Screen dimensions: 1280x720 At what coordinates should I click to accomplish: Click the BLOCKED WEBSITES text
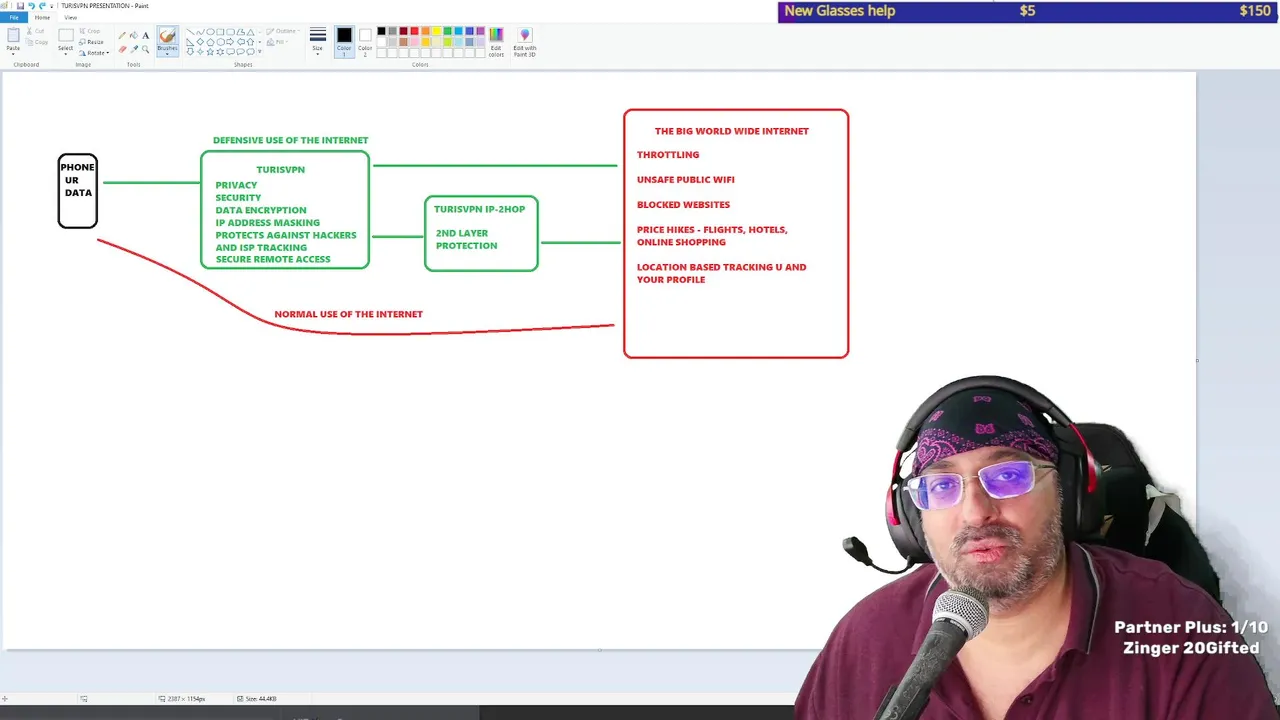click(x=683, y=205)
